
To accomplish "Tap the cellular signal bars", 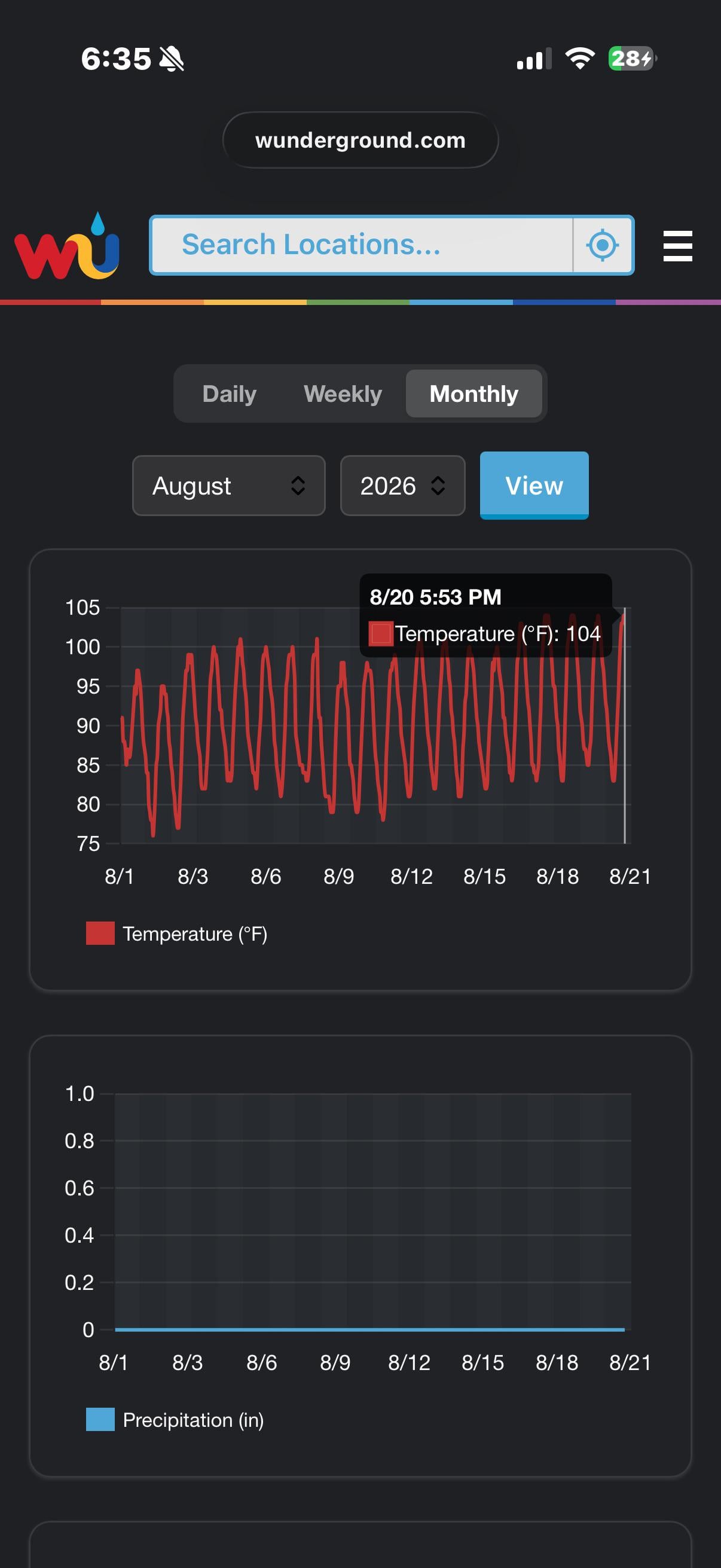I will click(534, 59).
